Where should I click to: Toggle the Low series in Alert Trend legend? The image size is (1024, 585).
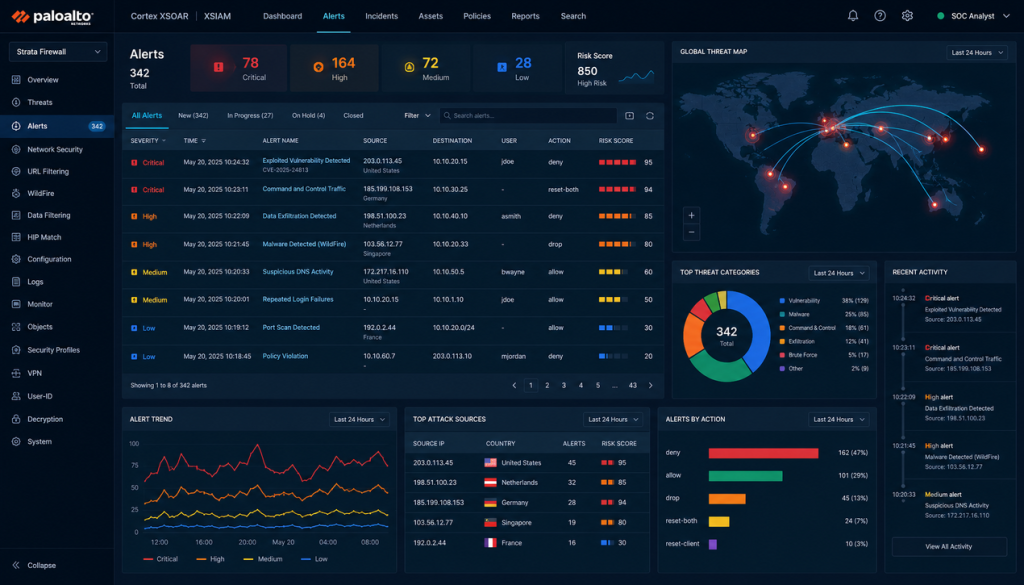tap(314, 559)
